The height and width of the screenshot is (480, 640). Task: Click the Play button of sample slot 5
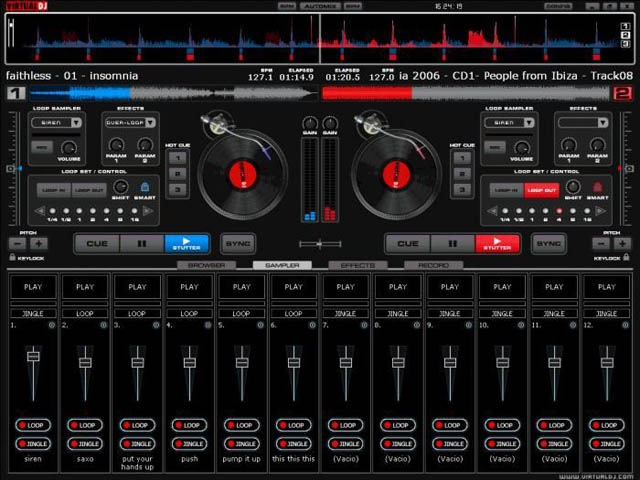tap(242, 287)
